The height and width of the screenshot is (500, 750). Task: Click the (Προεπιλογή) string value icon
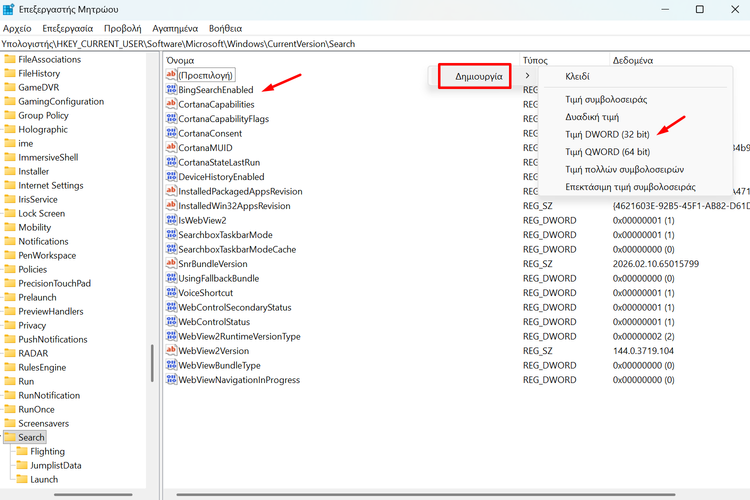click(171, 75)
